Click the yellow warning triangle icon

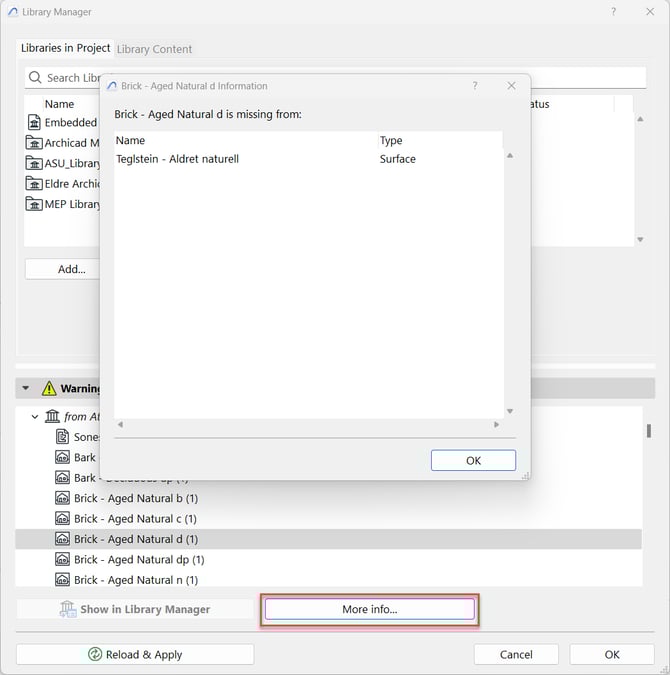(x=49, y=388)
